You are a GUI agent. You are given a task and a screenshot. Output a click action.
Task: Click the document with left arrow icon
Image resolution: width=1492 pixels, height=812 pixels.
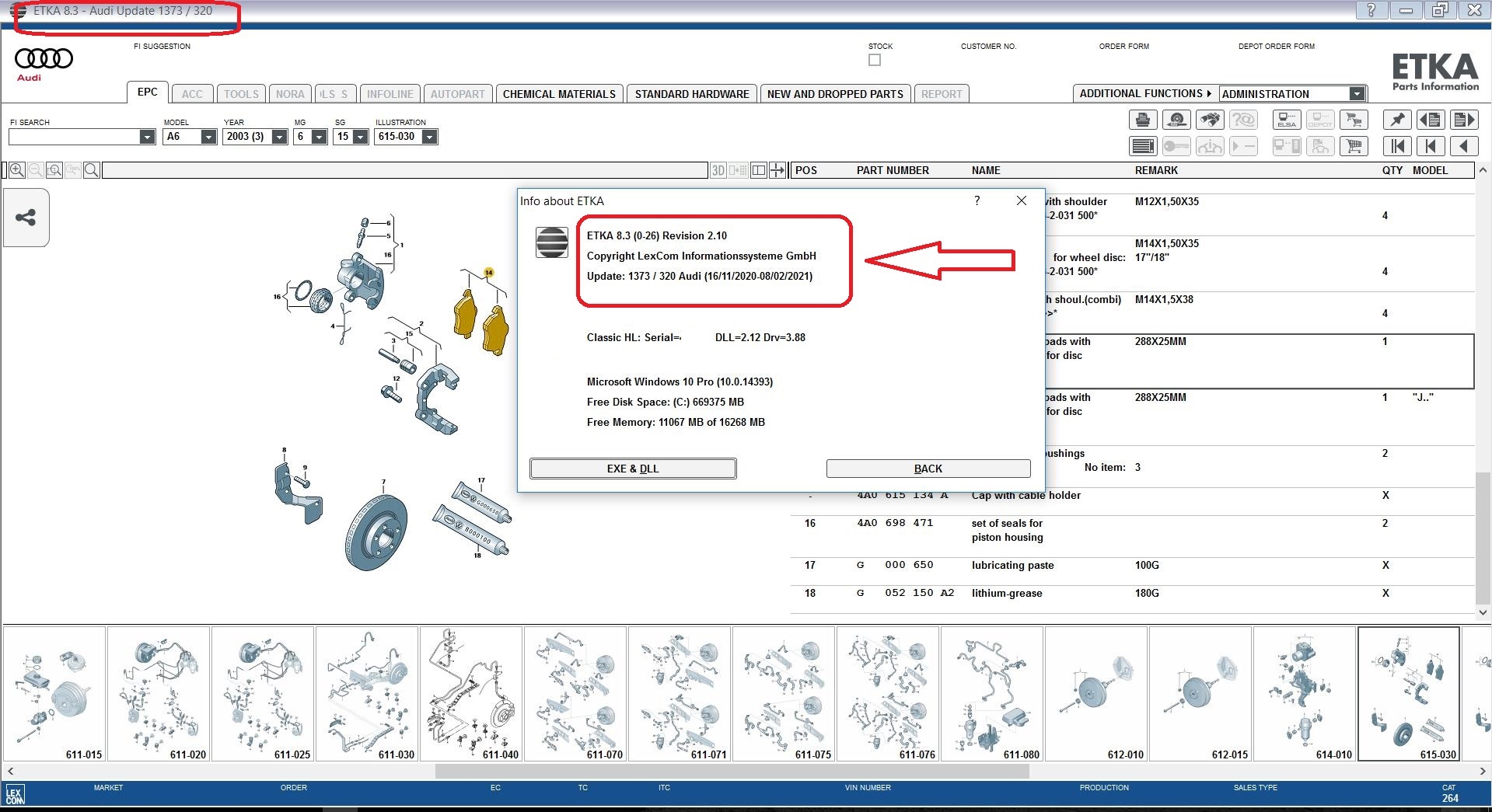tap(1431, 120)
